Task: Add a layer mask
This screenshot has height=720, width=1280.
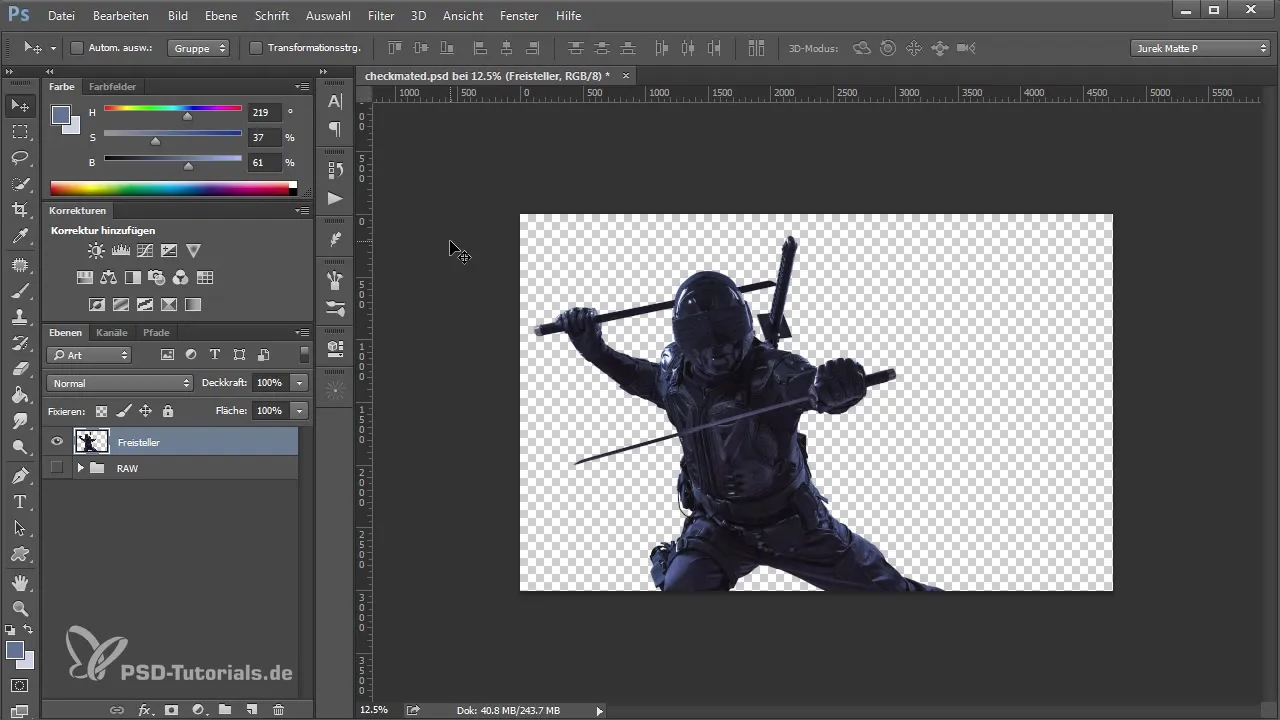Action: [x=171, y=710]
